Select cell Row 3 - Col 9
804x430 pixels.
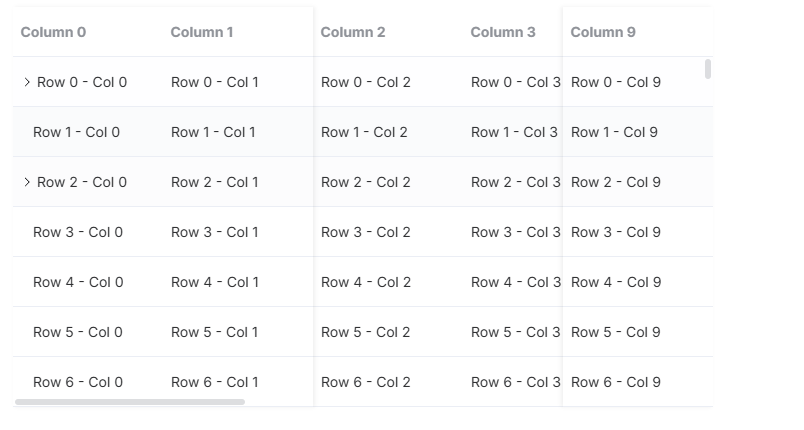pos(616,232)
